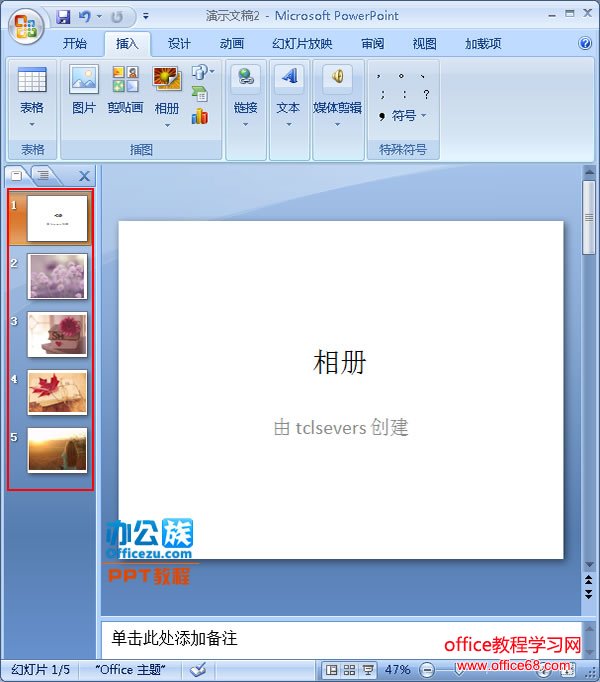This screenshot has height=682, width=600.
Task: Click the vertical scrollbar thumb of slide area
Action: pyautogui.click(x=589, y=217)
